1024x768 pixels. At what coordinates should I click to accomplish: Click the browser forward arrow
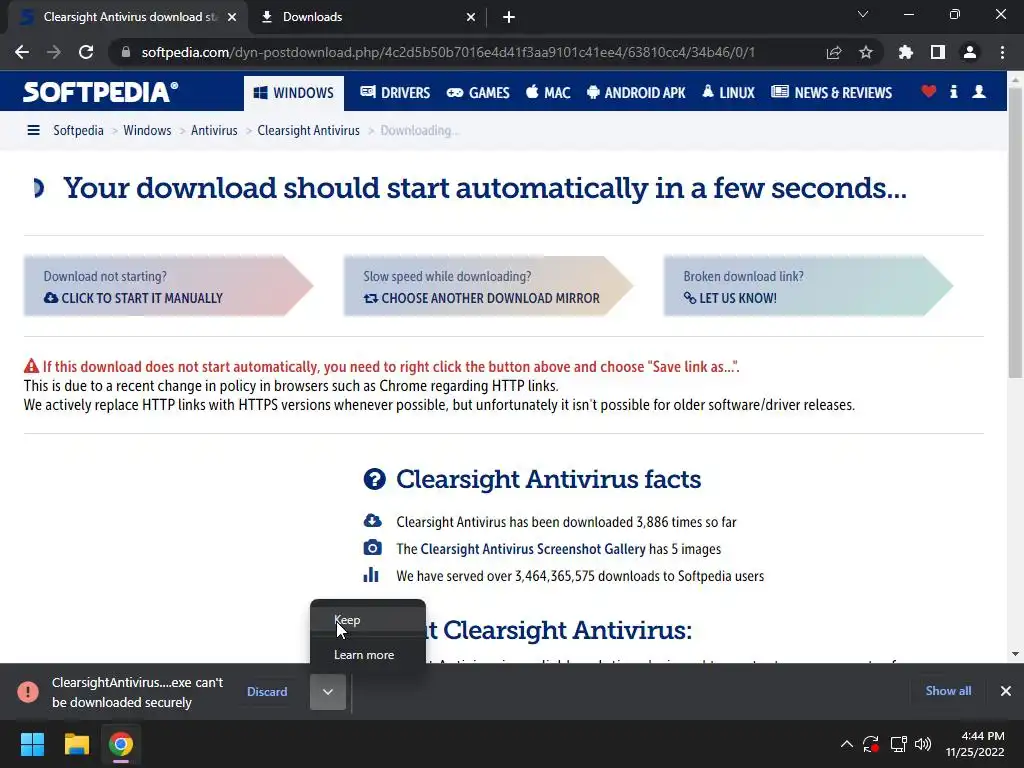54,52
